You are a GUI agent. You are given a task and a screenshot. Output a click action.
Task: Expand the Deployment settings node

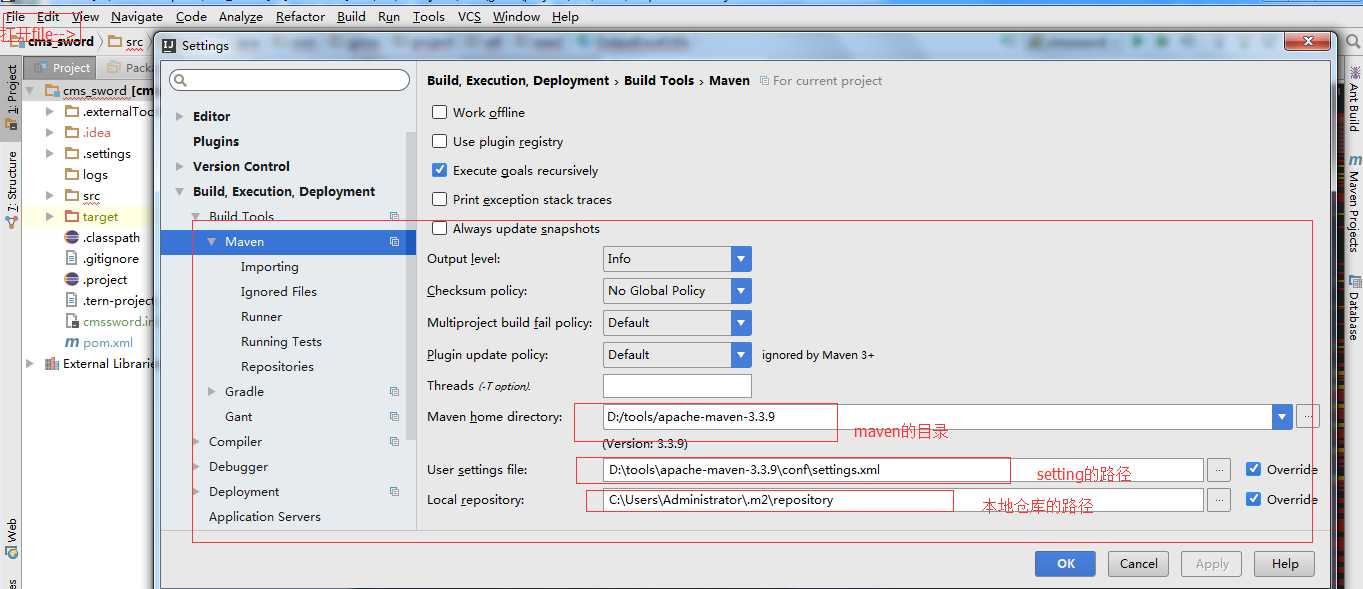(195, 491)
